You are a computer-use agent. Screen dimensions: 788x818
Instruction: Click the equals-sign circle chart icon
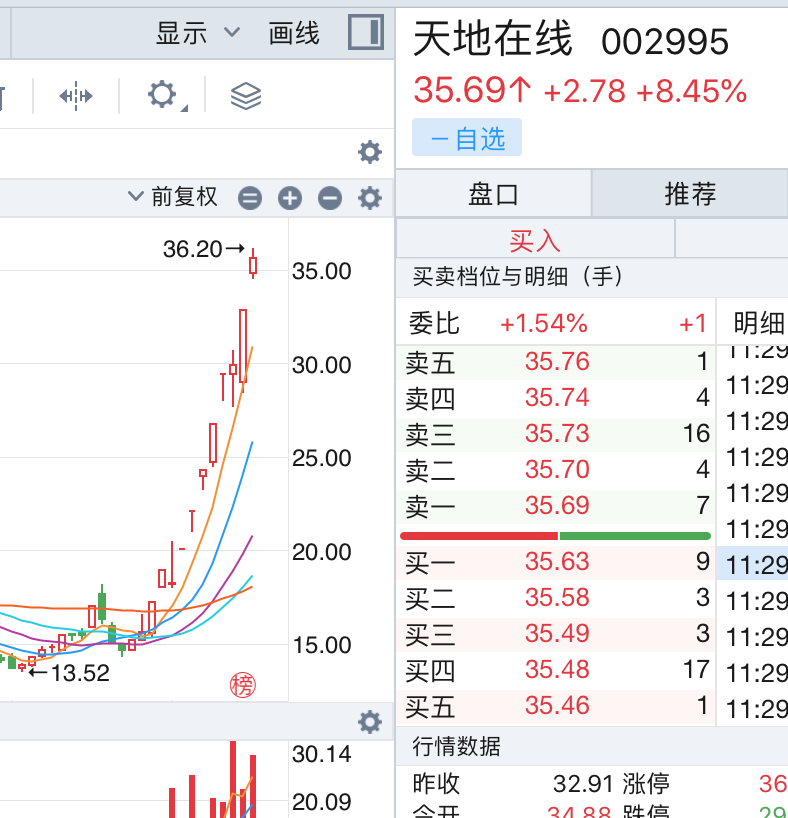point(250,198)
